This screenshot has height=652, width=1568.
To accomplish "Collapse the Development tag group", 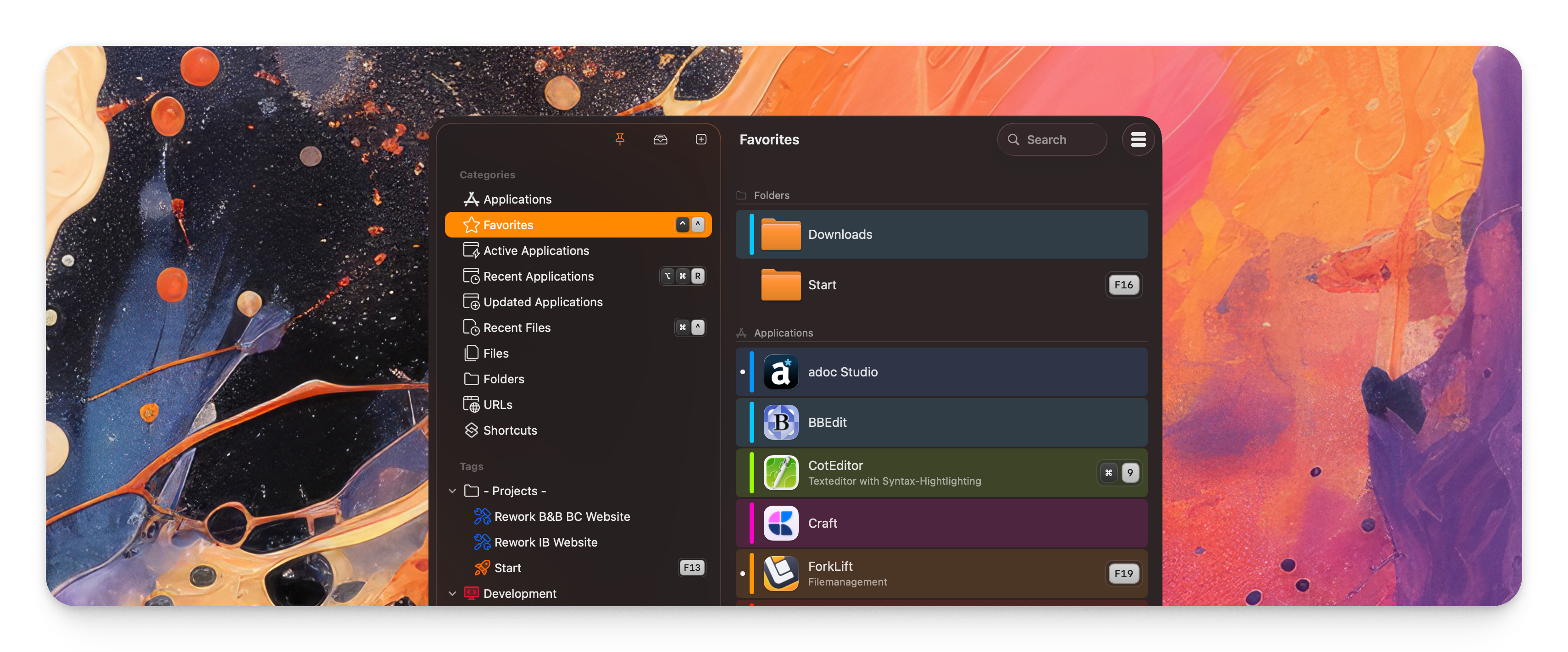I will pos(452,593).
